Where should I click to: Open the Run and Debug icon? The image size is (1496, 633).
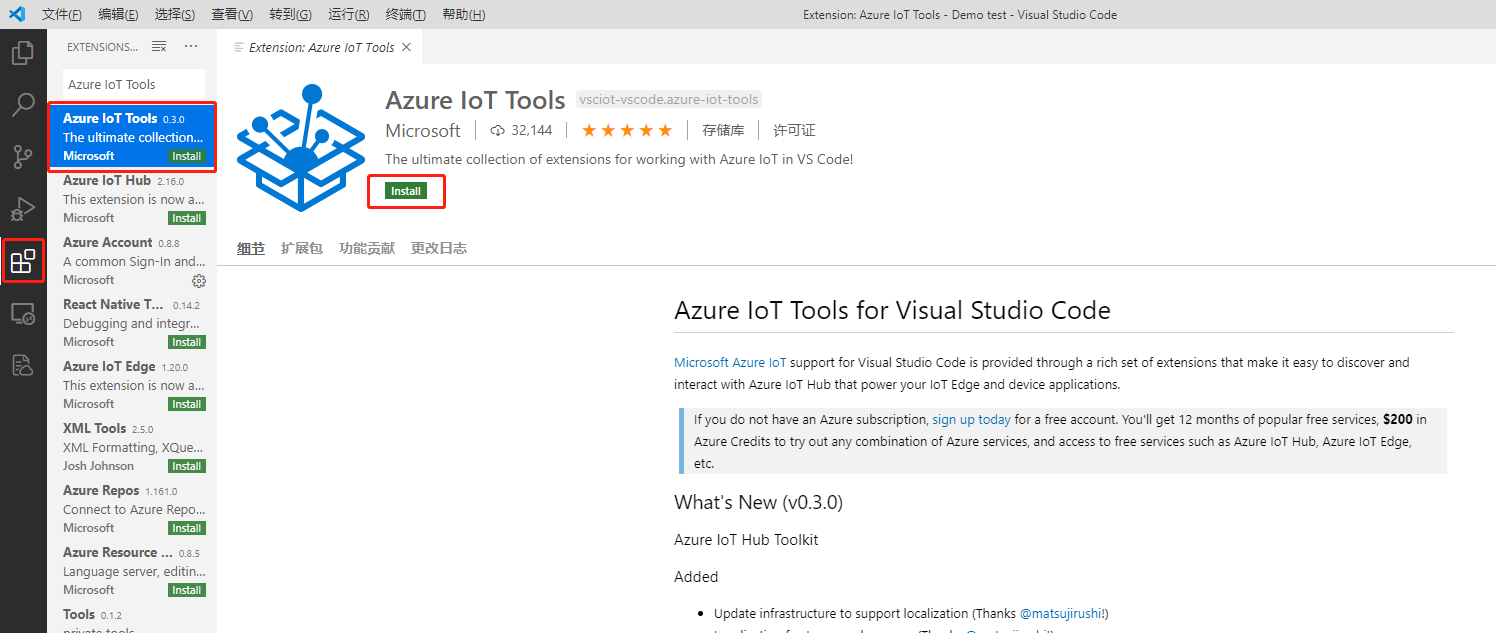click(23, 209)
